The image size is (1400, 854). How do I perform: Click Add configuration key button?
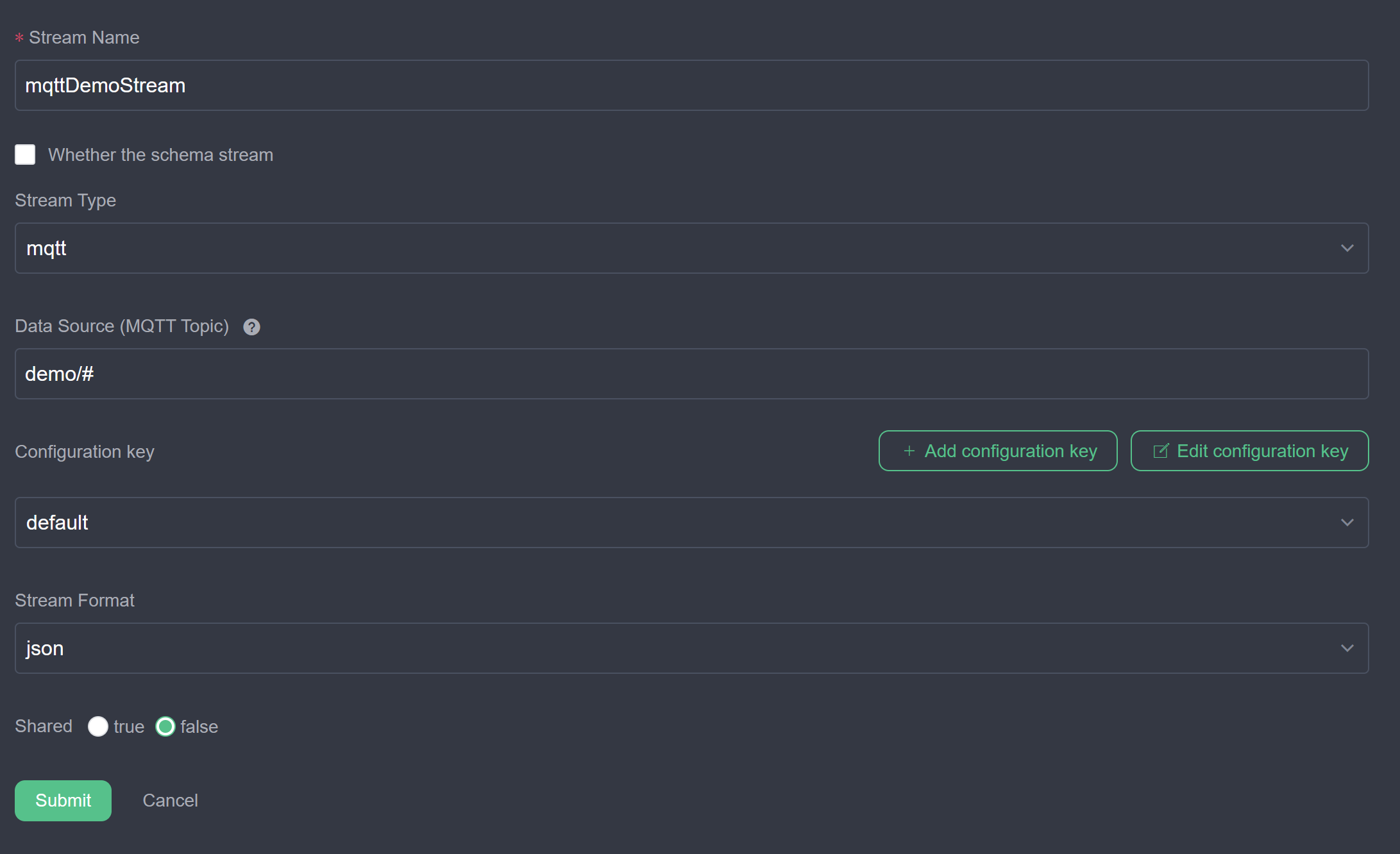point(998,451)
